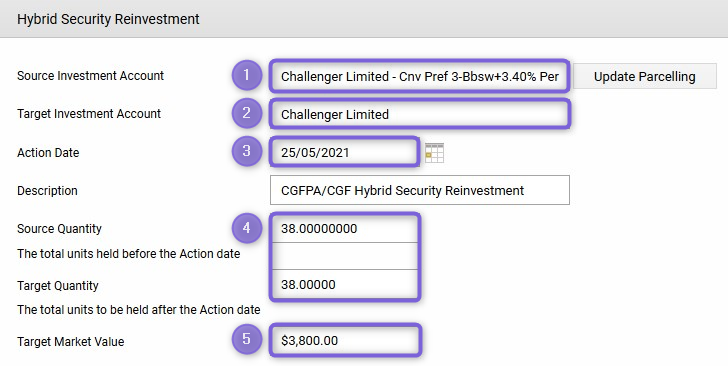
Task: Click the Source Investment Account label
Action: tap(91, 76)
